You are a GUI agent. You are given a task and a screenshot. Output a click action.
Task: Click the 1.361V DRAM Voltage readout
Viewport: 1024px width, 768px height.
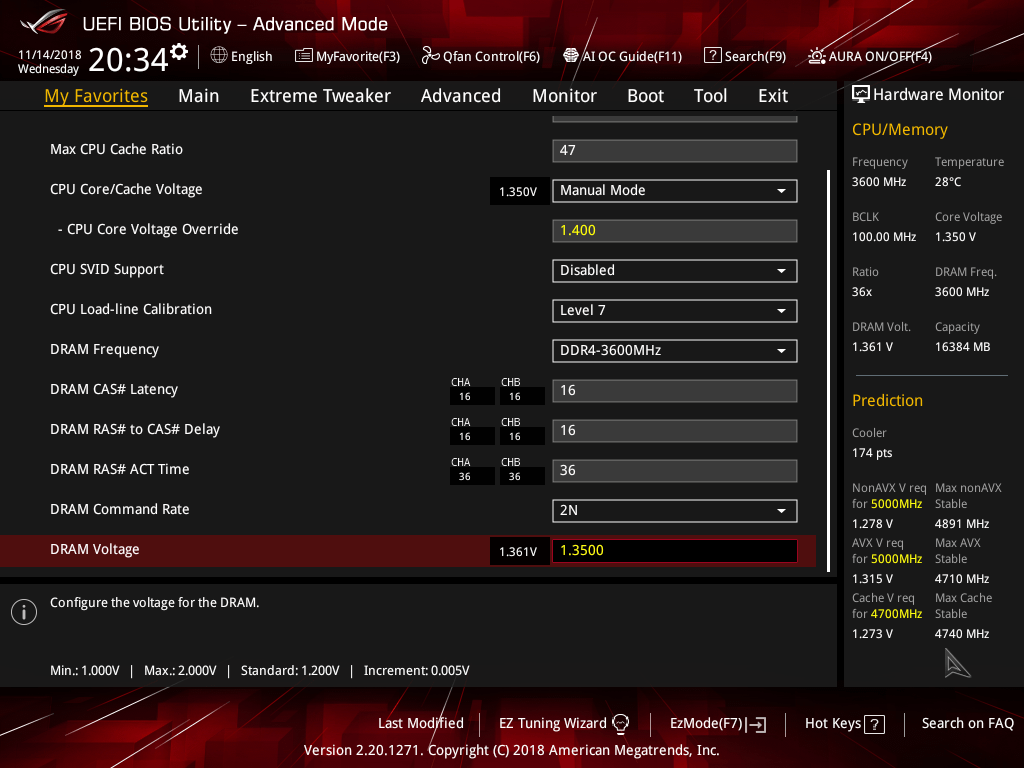tap(518, 551)
